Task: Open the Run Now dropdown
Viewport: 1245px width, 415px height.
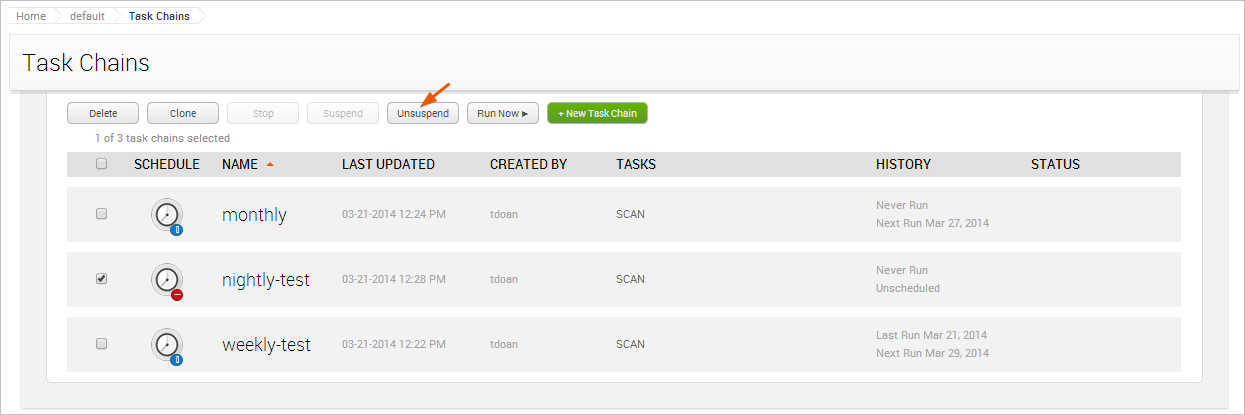Action: (x=503, y=113)
